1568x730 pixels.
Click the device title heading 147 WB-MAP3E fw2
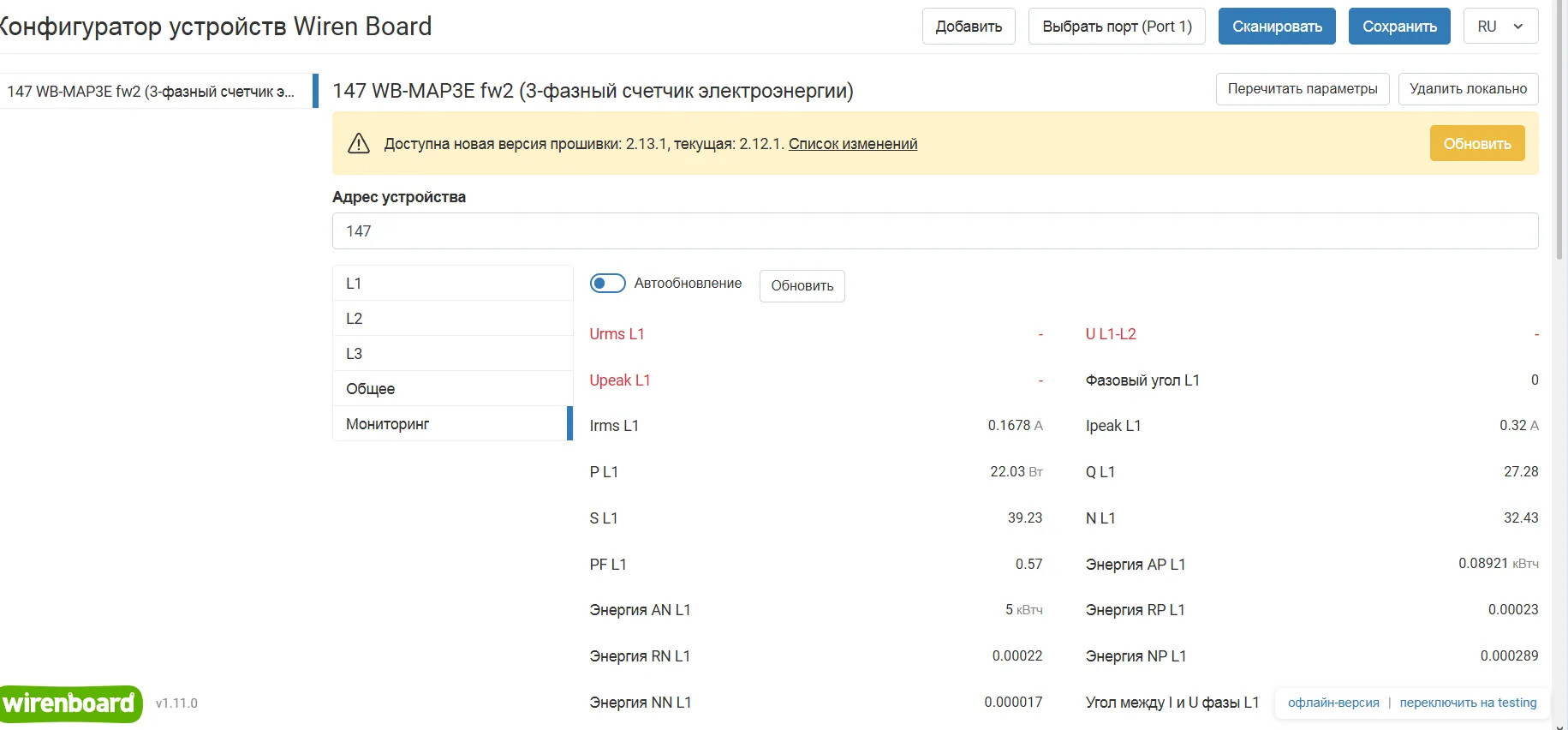coord(593,91)
